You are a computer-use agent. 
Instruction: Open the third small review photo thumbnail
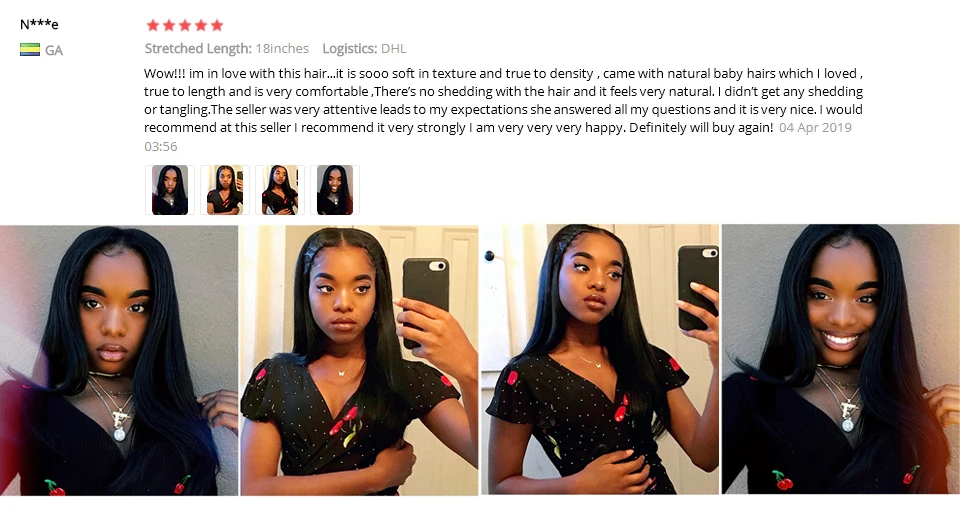click(x=280, y=190)
